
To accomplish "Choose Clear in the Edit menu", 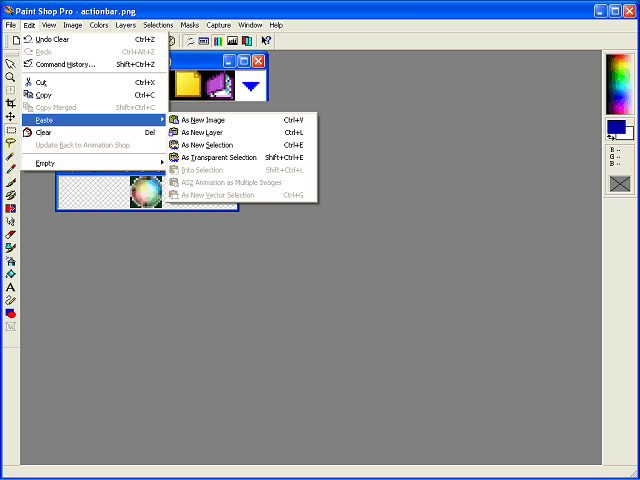I will [x=95, y=133].
